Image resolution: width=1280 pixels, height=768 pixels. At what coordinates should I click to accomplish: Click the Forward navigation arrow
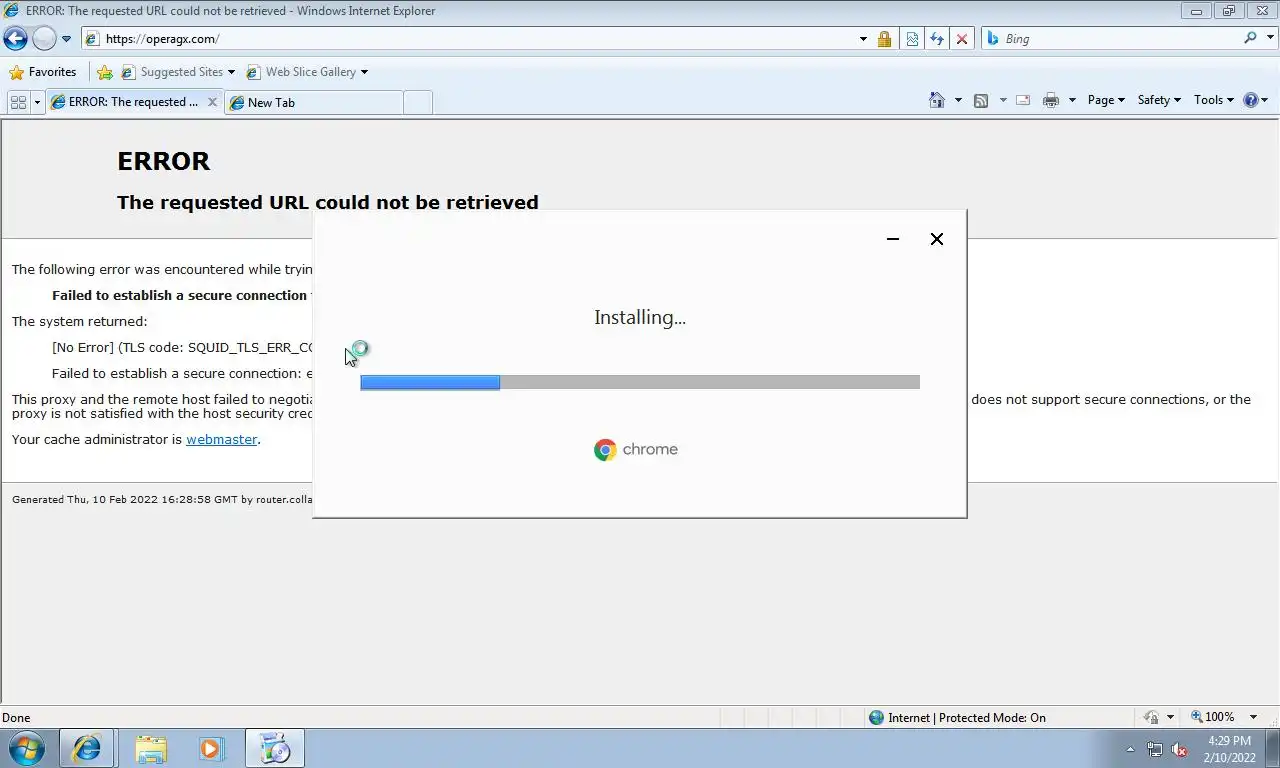pos(44,39)
